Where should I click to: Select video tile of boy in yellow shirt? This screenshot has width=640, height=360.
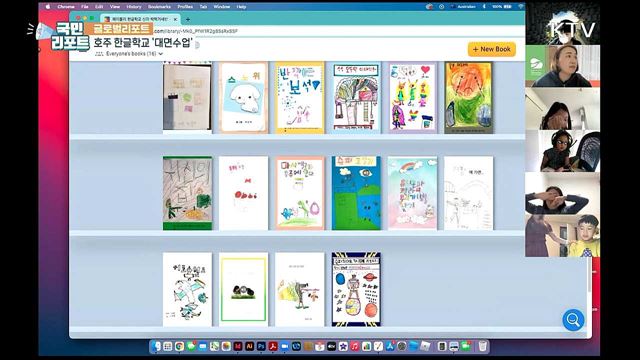pos(562,236)
